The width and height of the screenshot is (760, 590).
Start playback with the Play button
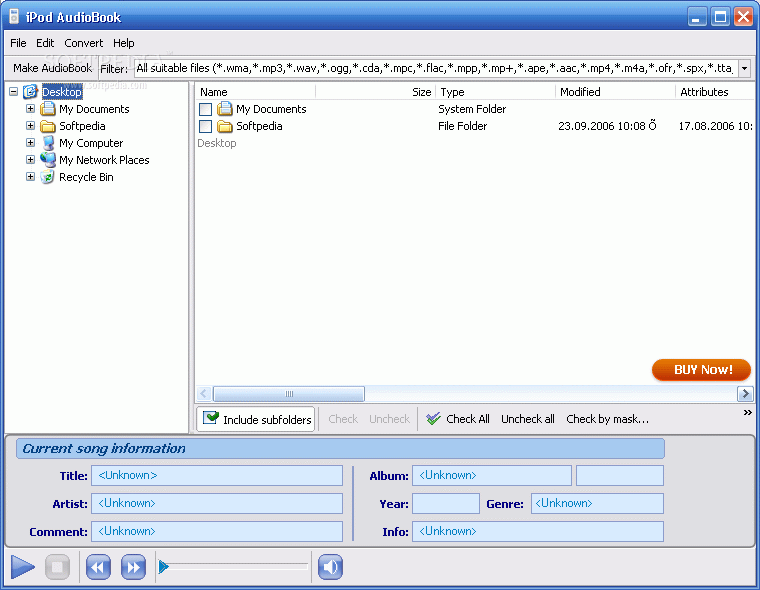(22, 566)
